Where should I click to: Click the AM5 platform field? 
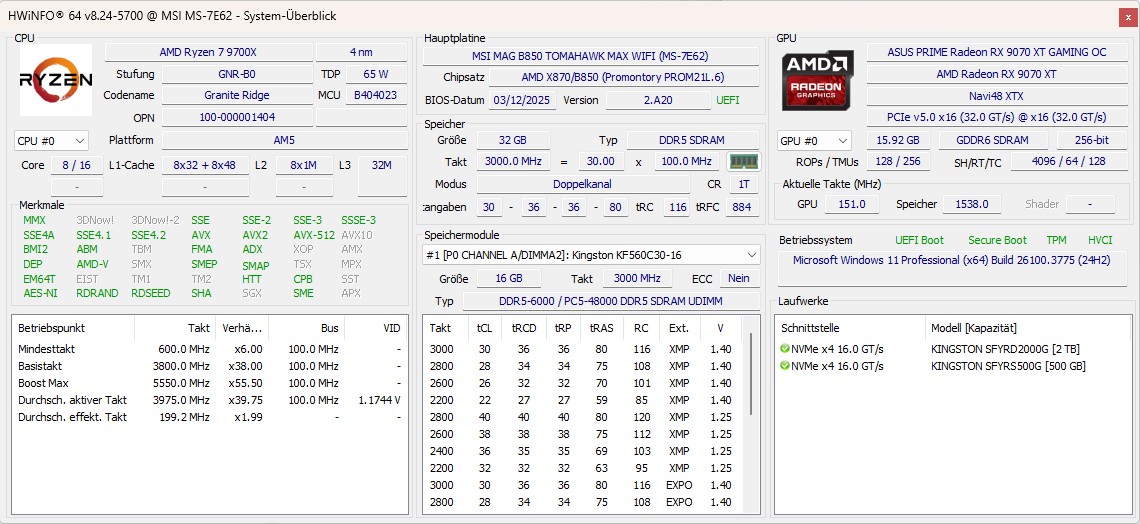[x=284, y=140]
